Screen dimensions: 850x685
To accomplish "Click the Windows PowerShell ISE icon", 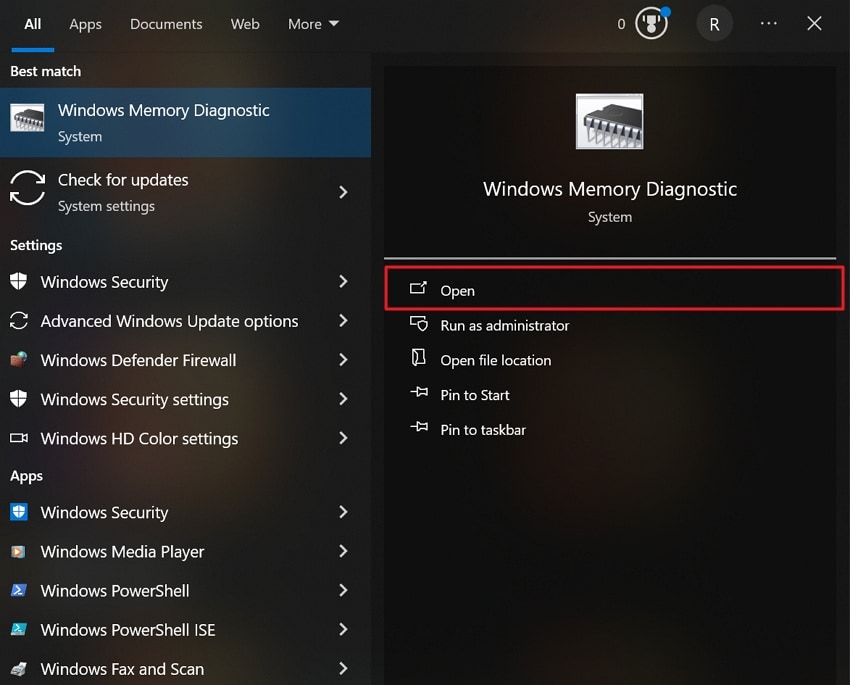I will tap(21, 630).
